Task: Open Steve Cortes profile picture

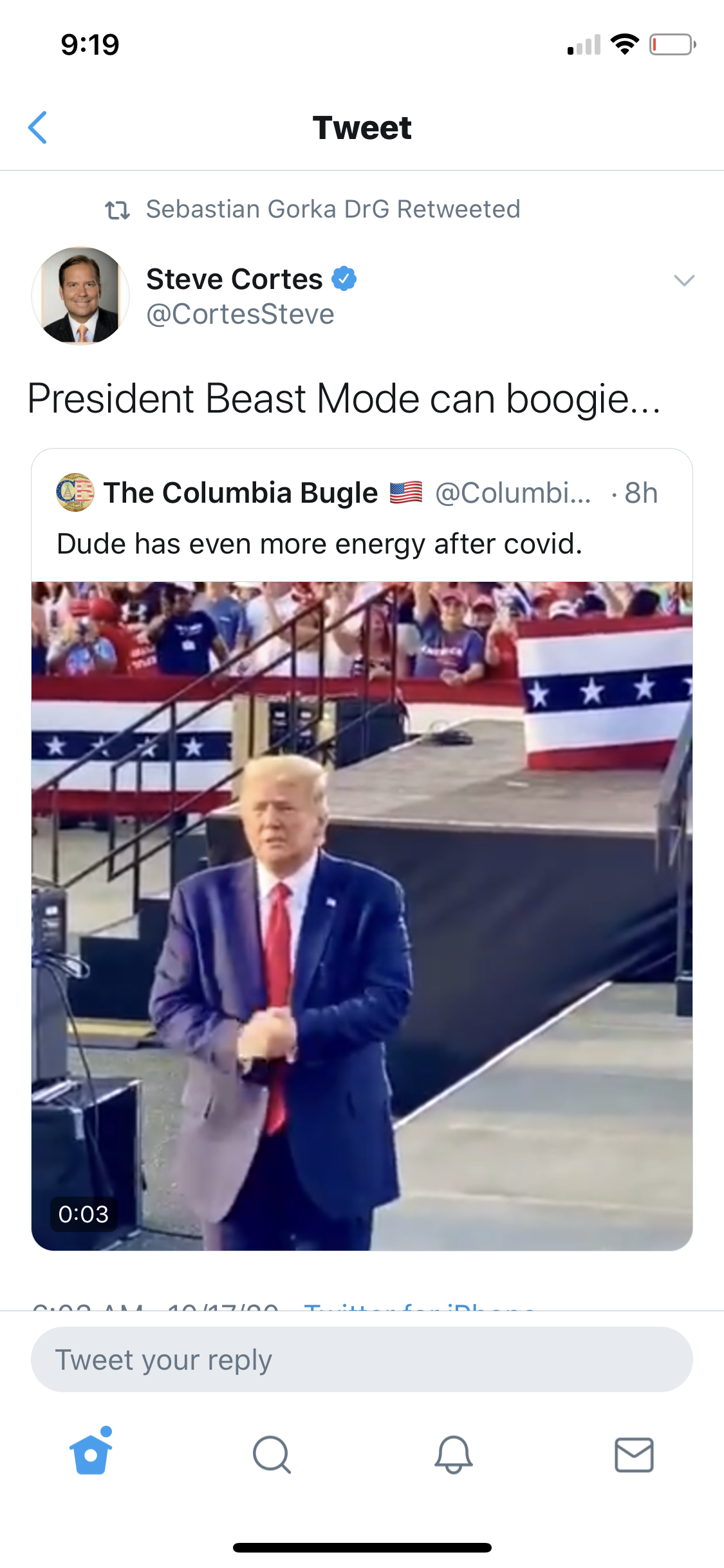Action: tap(80, 295)
